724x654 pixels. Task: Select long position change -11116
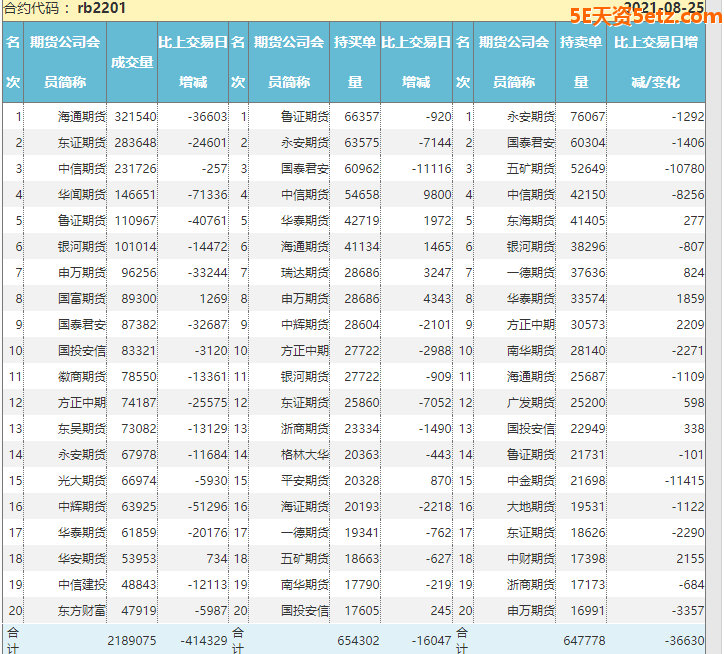pos(431,169)
